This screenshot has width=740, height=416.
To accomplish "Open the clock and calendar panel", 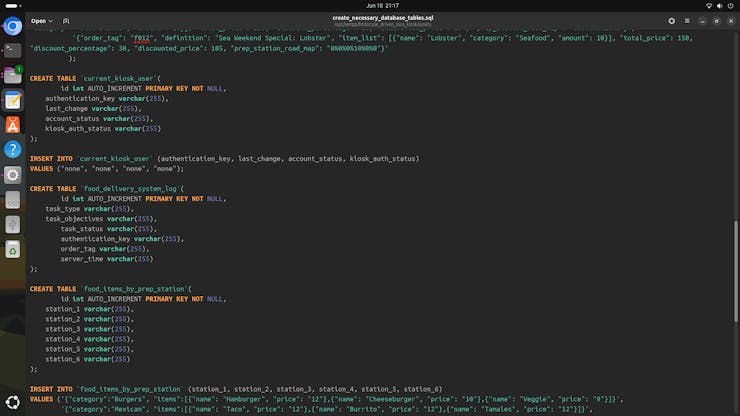I will pos(369,5).
